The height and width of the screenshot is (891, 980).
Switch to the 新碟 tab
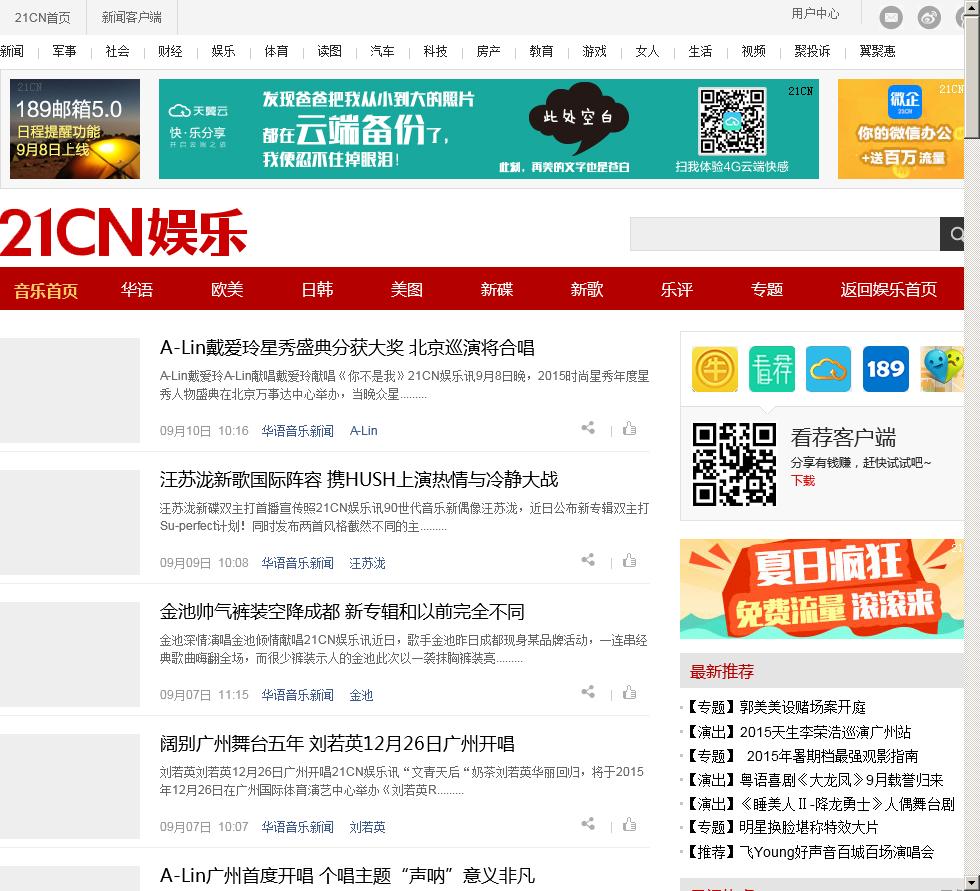pyautogui.click(x=497, y=289)
